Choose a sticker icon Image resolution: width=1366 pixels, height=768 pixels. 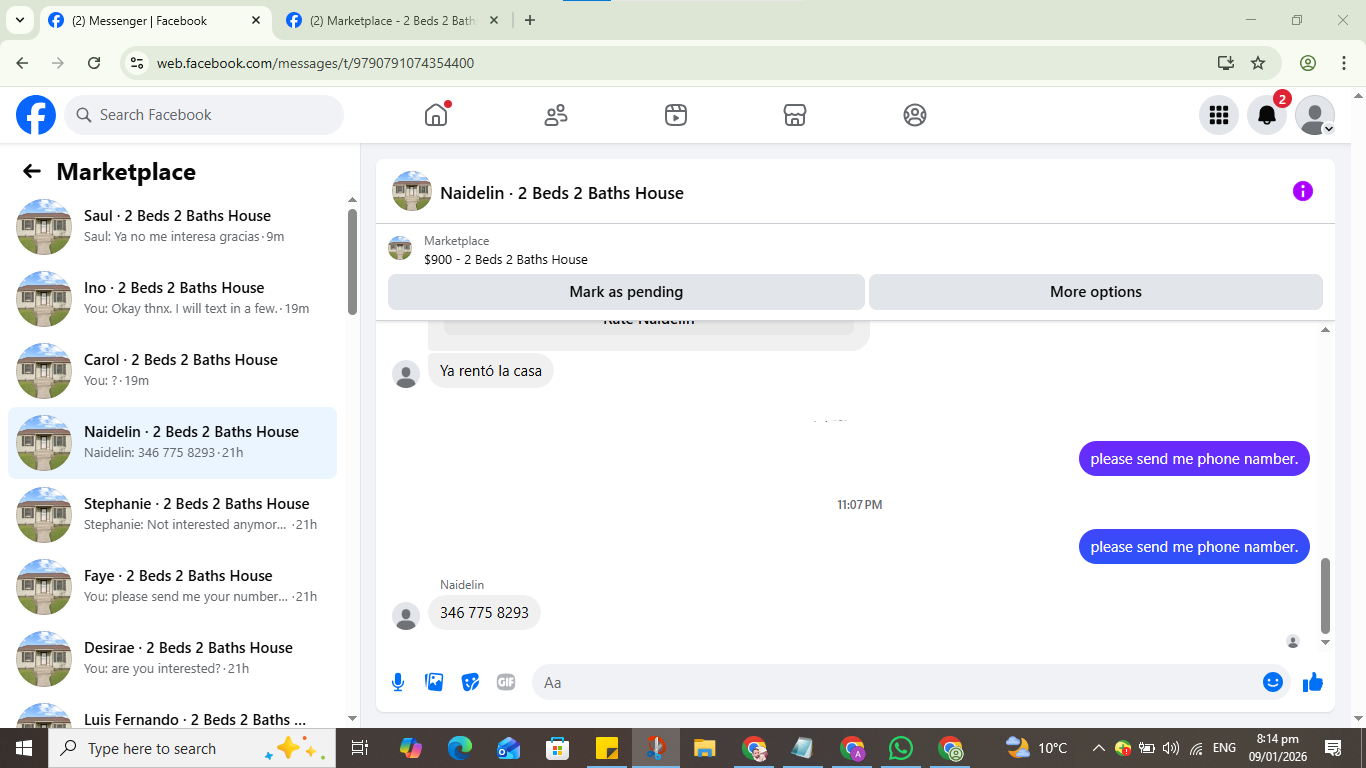(x=470, y=682)
